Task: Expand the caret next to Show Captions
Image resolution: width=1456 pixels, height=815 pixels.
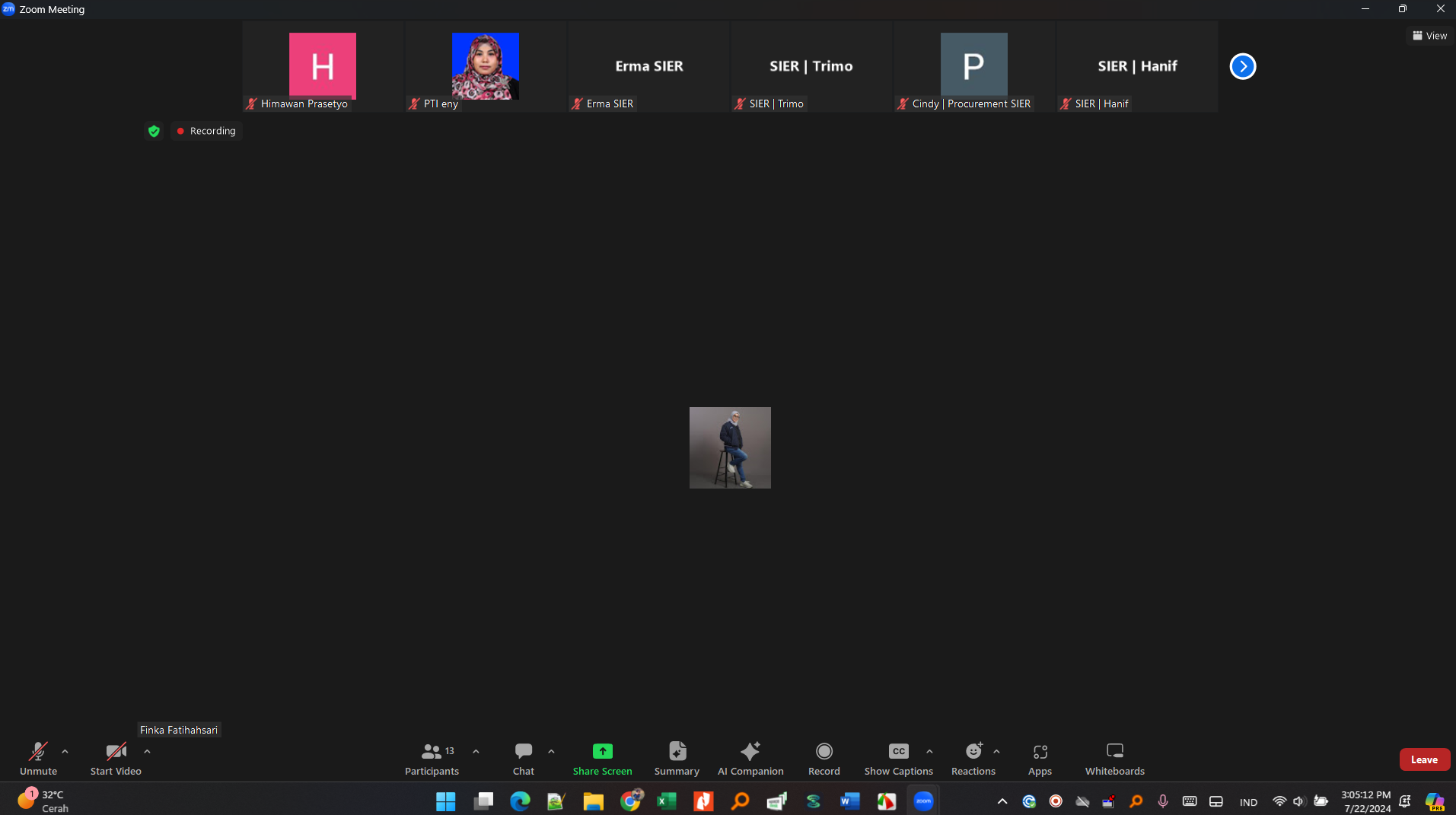Action: (929, 751)
